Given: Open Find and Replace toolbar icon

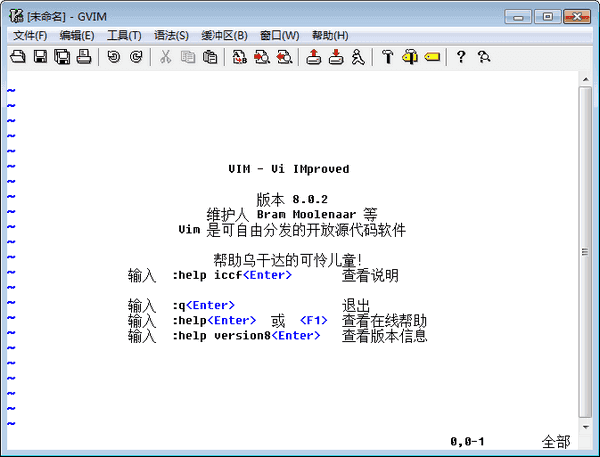Looking at the screenshot, I should point(239,58).
